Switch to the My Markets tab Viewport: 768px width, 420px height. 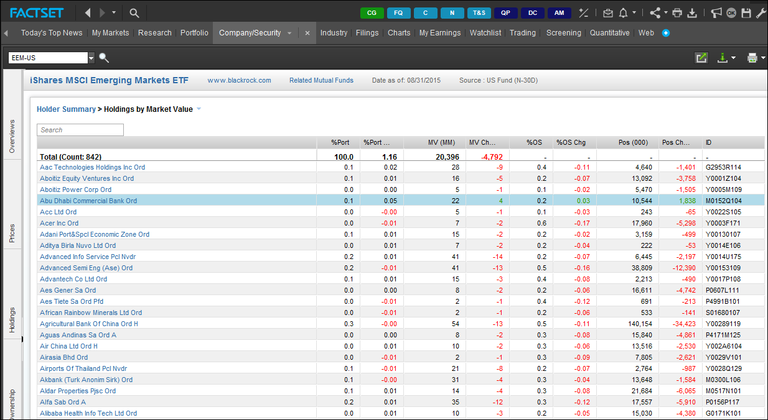(x=110, y=33)
